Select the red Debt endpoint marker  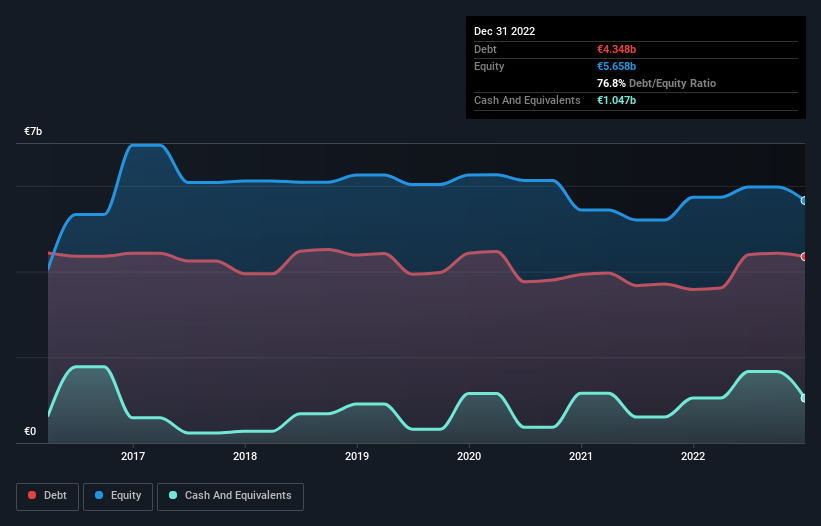coord(804,256)
